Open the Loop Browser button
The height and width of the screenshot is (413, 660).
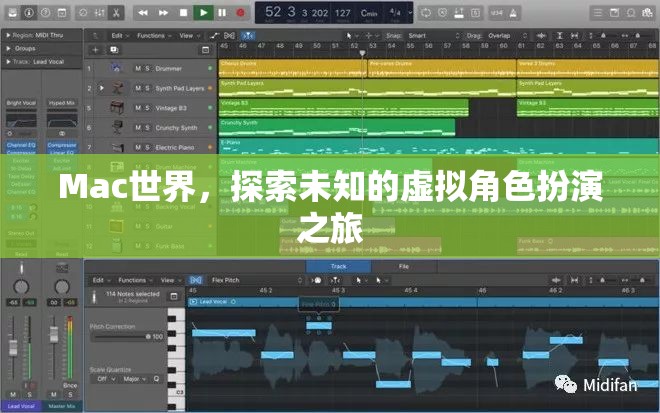(631, 13)
